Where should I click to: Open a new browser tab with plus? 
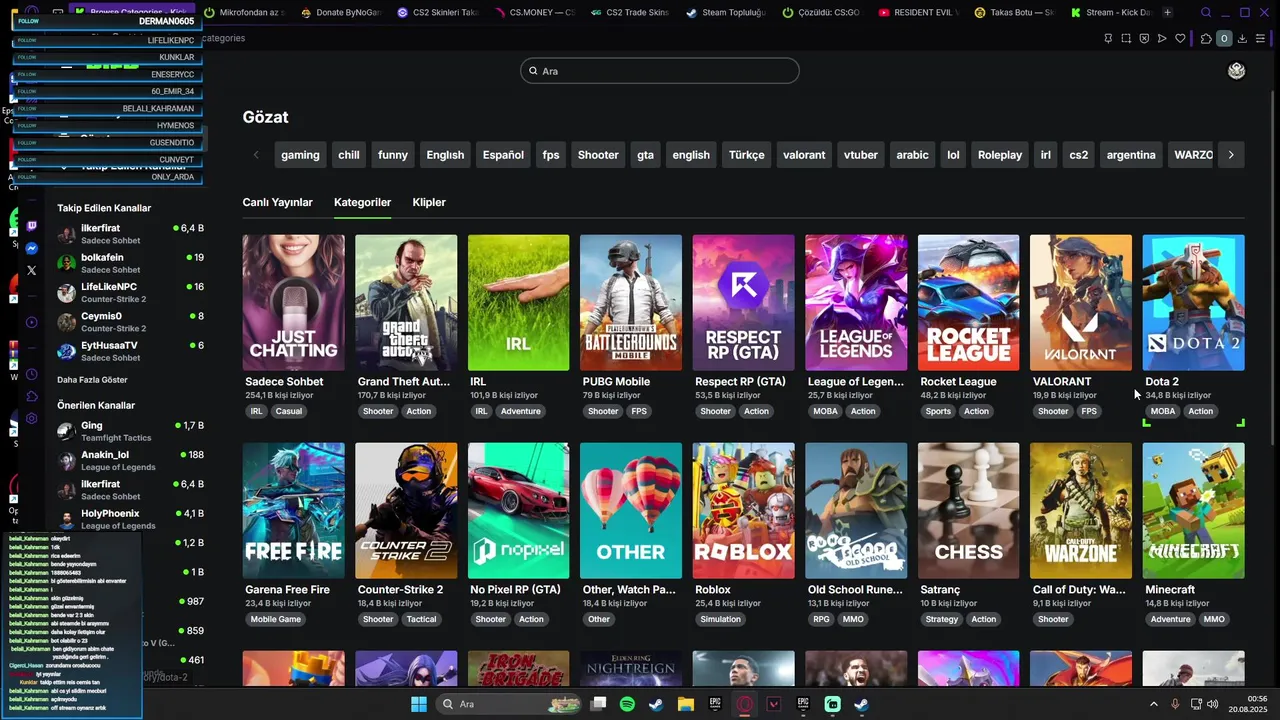(1167, 13)
